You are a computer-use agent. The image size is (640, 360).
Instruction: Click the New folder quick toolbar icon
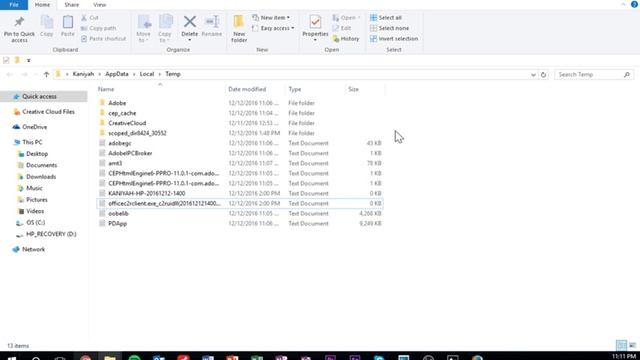[x=17, y=60]
